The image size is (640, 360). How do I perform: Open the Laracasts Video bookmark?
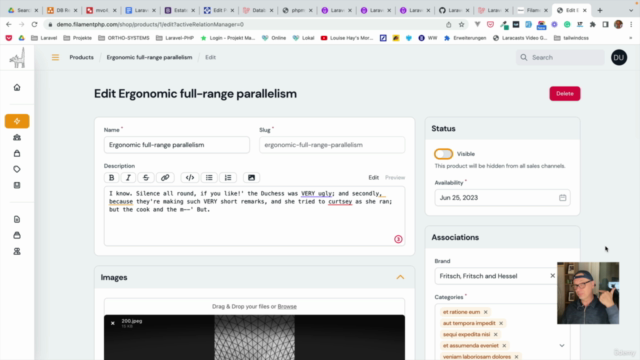click(520, 38)
